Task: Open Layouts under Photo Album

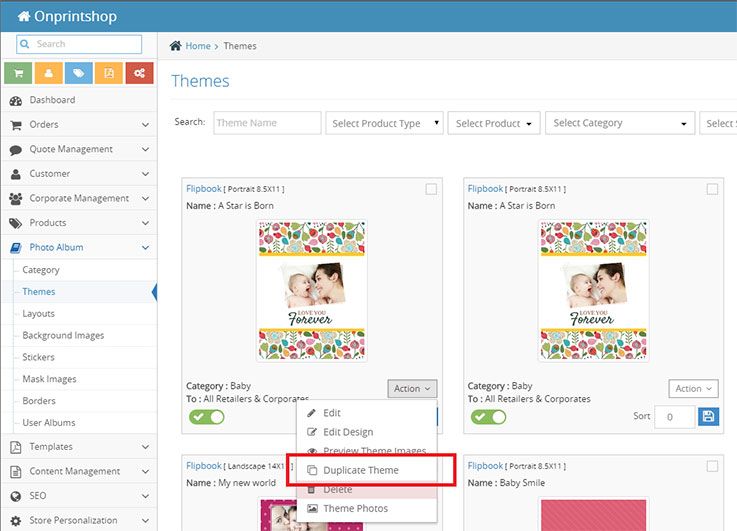Action: (x=39, y=314)
